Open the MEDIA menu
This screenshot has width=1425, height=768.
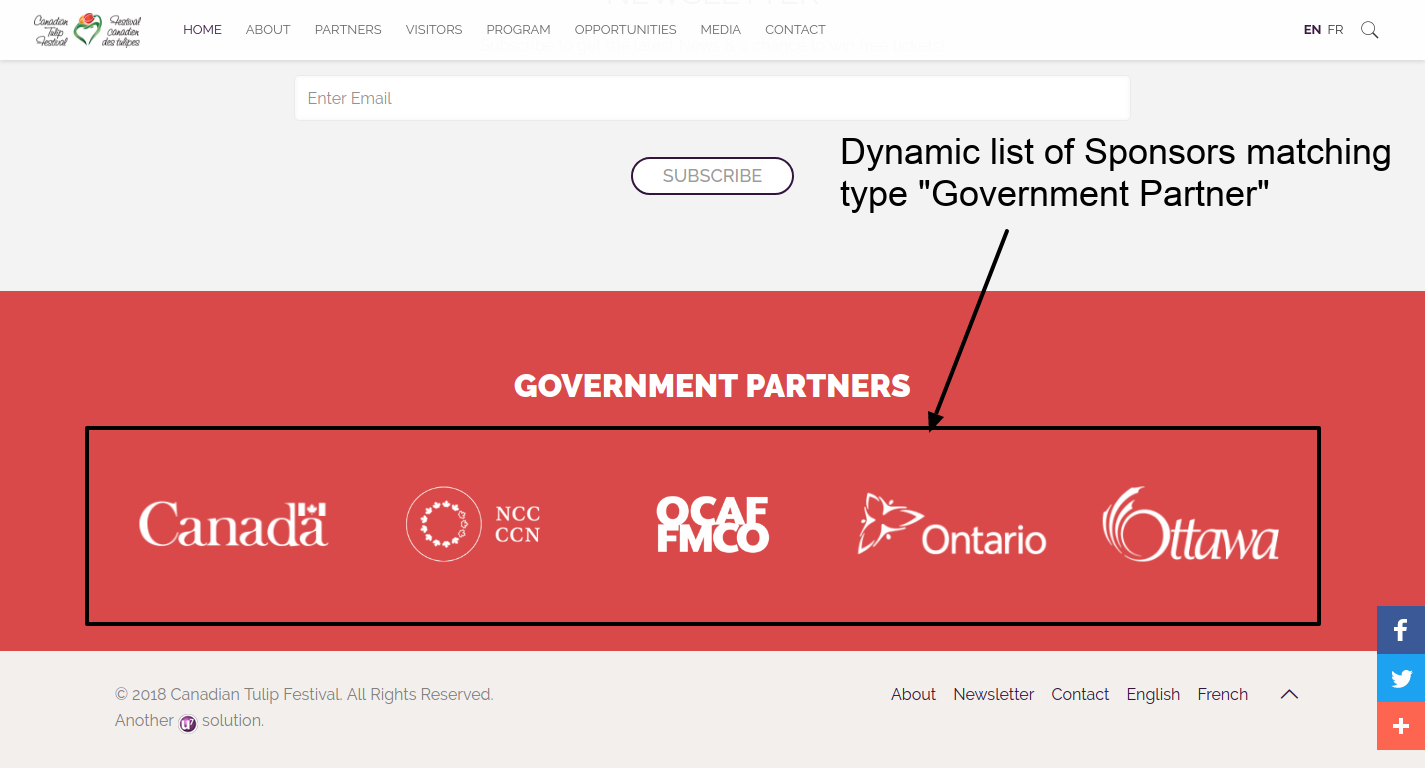[x=721, y=30]
